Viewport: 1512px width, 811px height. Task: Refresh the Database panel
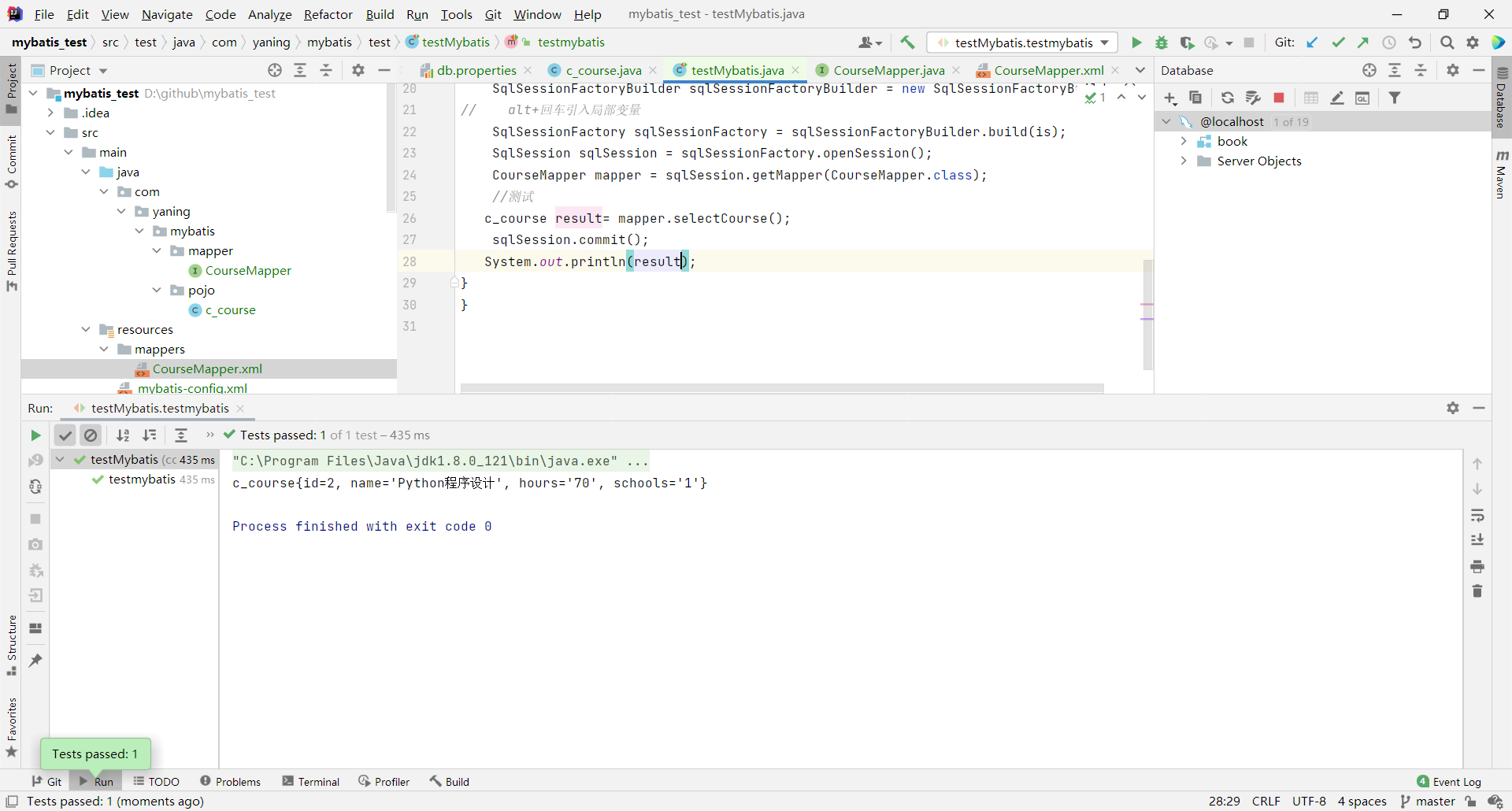[x=1228, y=98]
